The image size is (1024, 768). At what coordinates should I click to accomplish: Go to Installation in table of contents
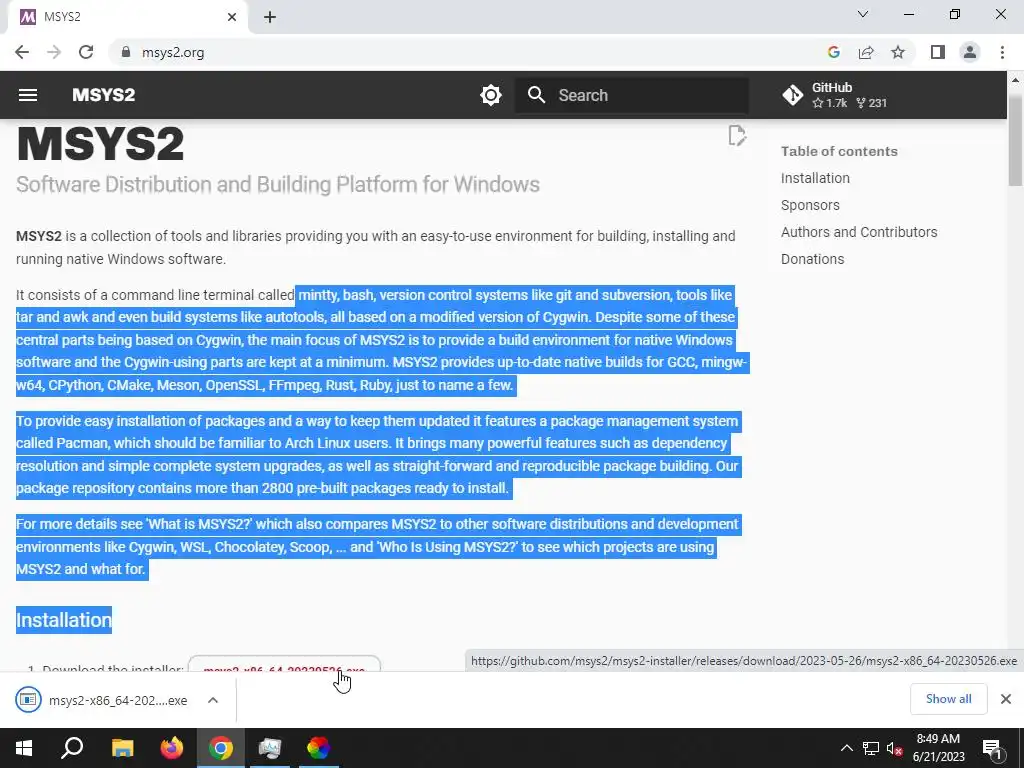coord(815,178)
